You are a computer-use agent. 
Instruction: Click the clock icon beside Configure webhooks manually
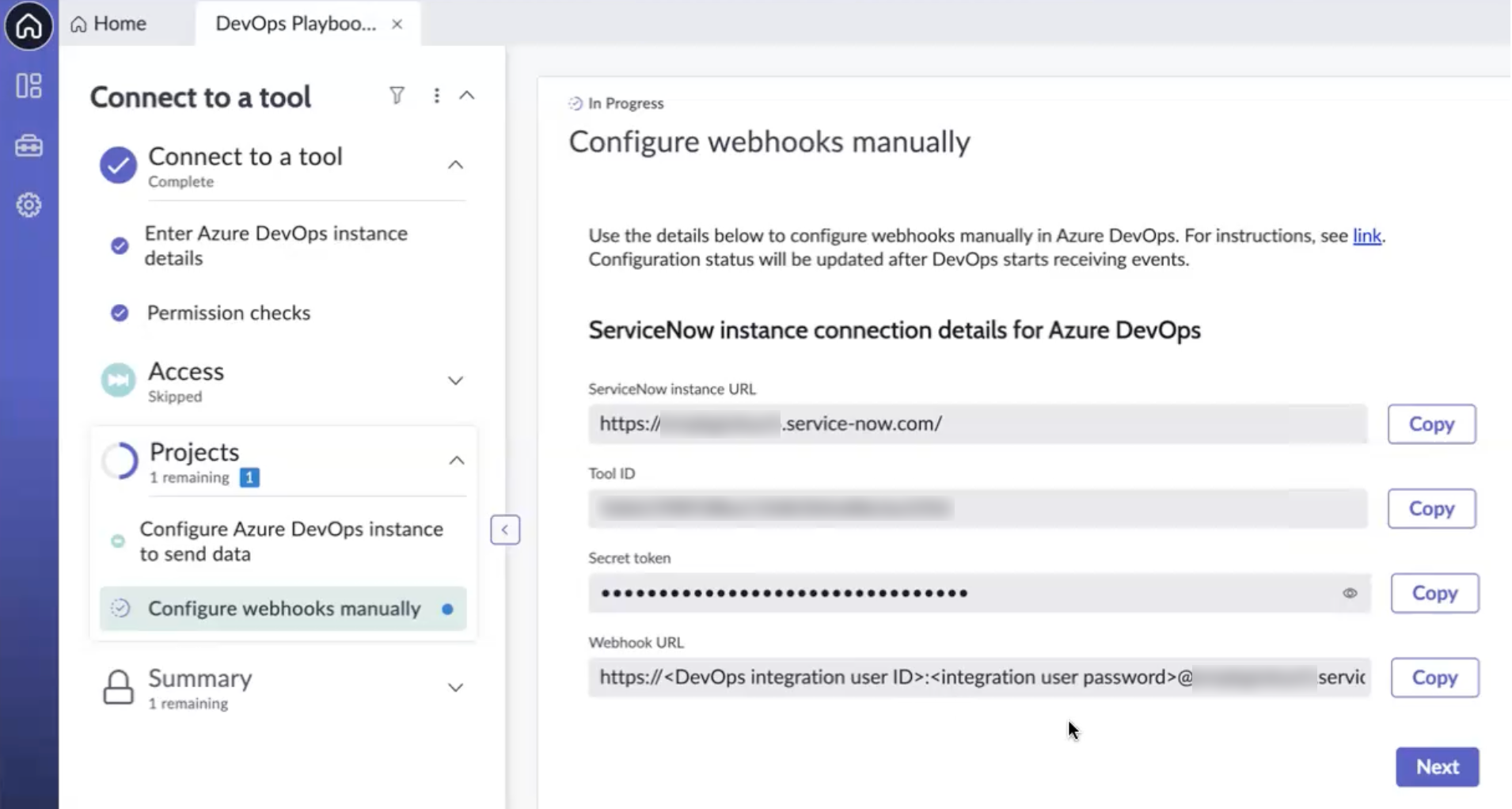(120, 608)
